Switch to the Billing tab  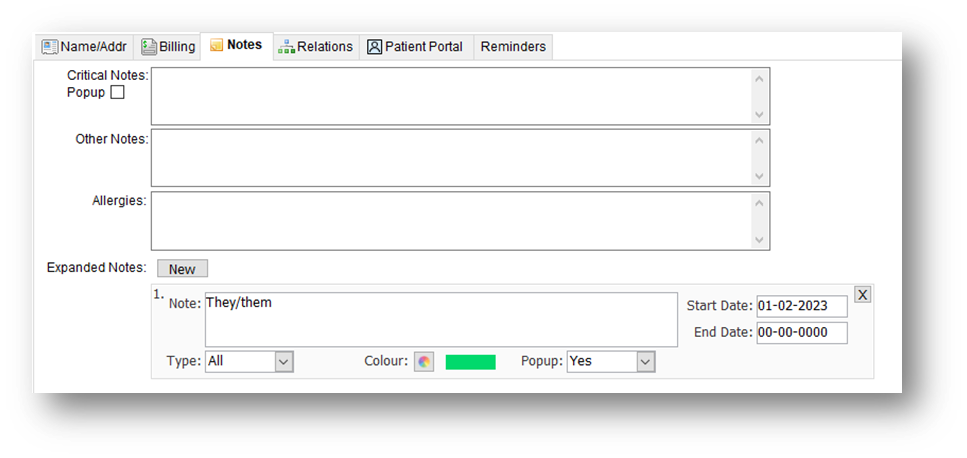coord(168,47)
